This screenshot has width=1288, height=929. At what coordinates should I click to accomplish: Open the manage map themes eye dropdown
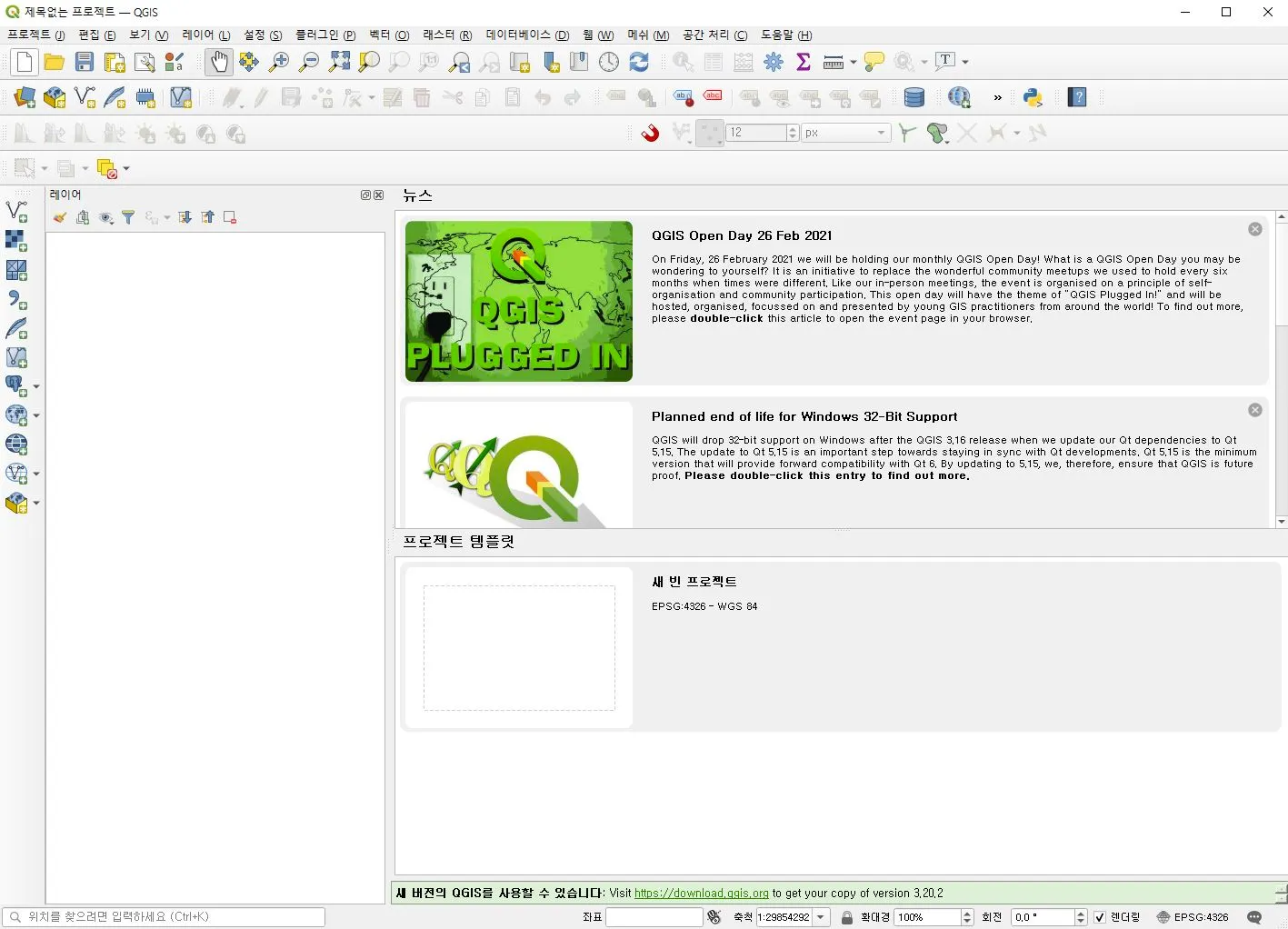[x=106, y=217]
